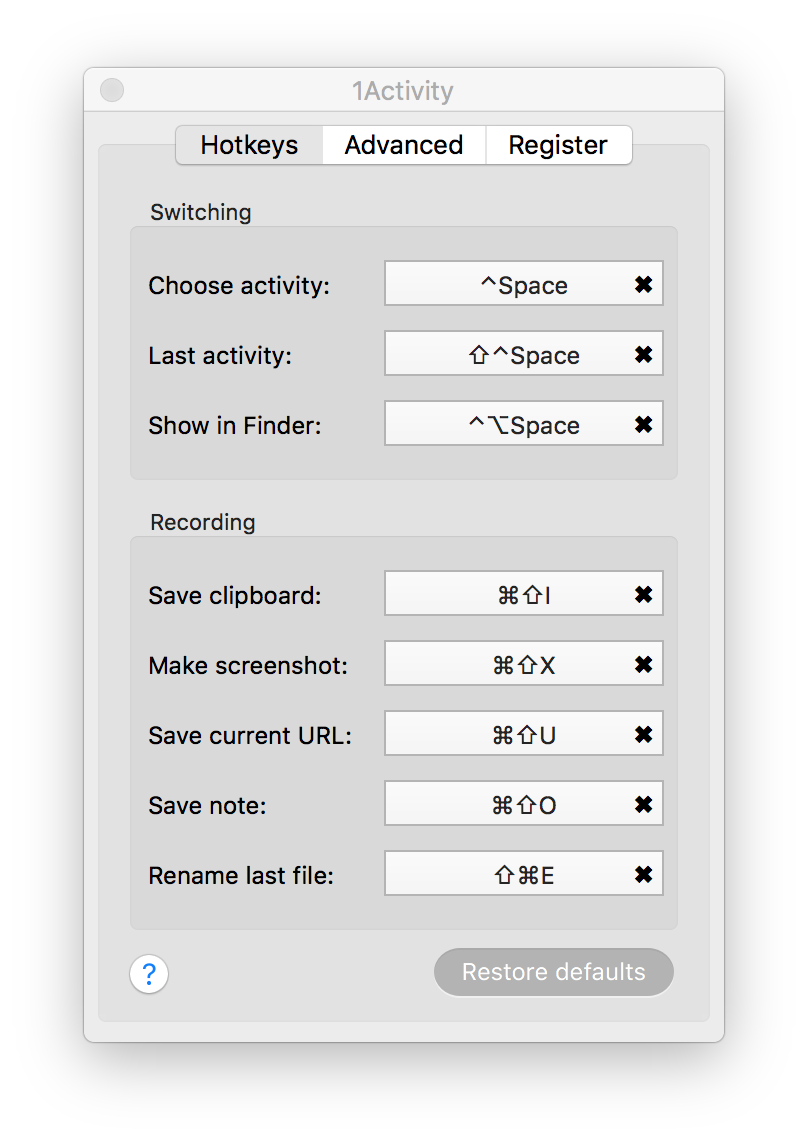
Task: Clear the Show in Finder hotkey
Action: pyautogui.click(x=643, y=425)
